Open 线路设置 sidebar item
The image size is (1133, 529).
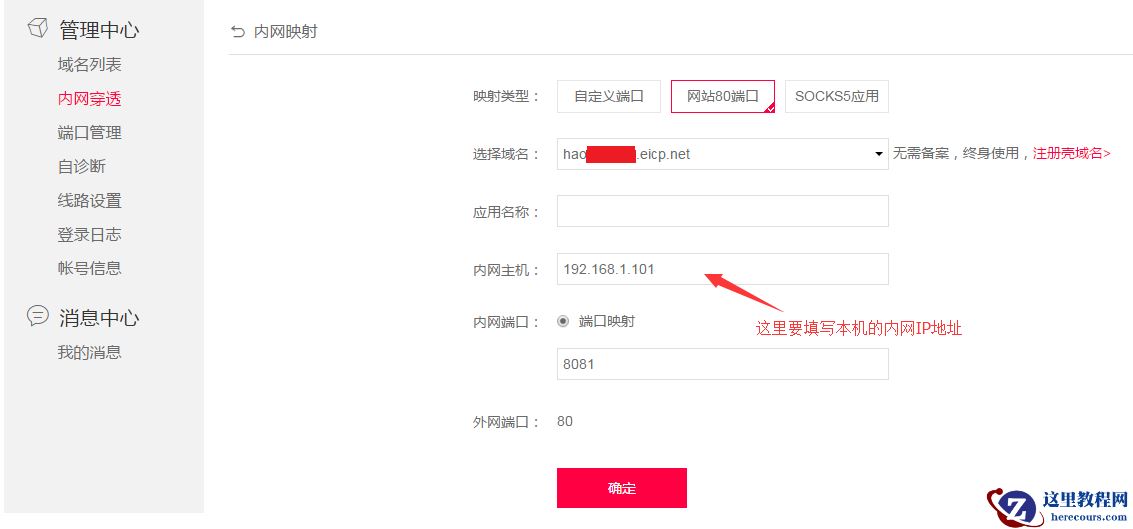point(90,200)
